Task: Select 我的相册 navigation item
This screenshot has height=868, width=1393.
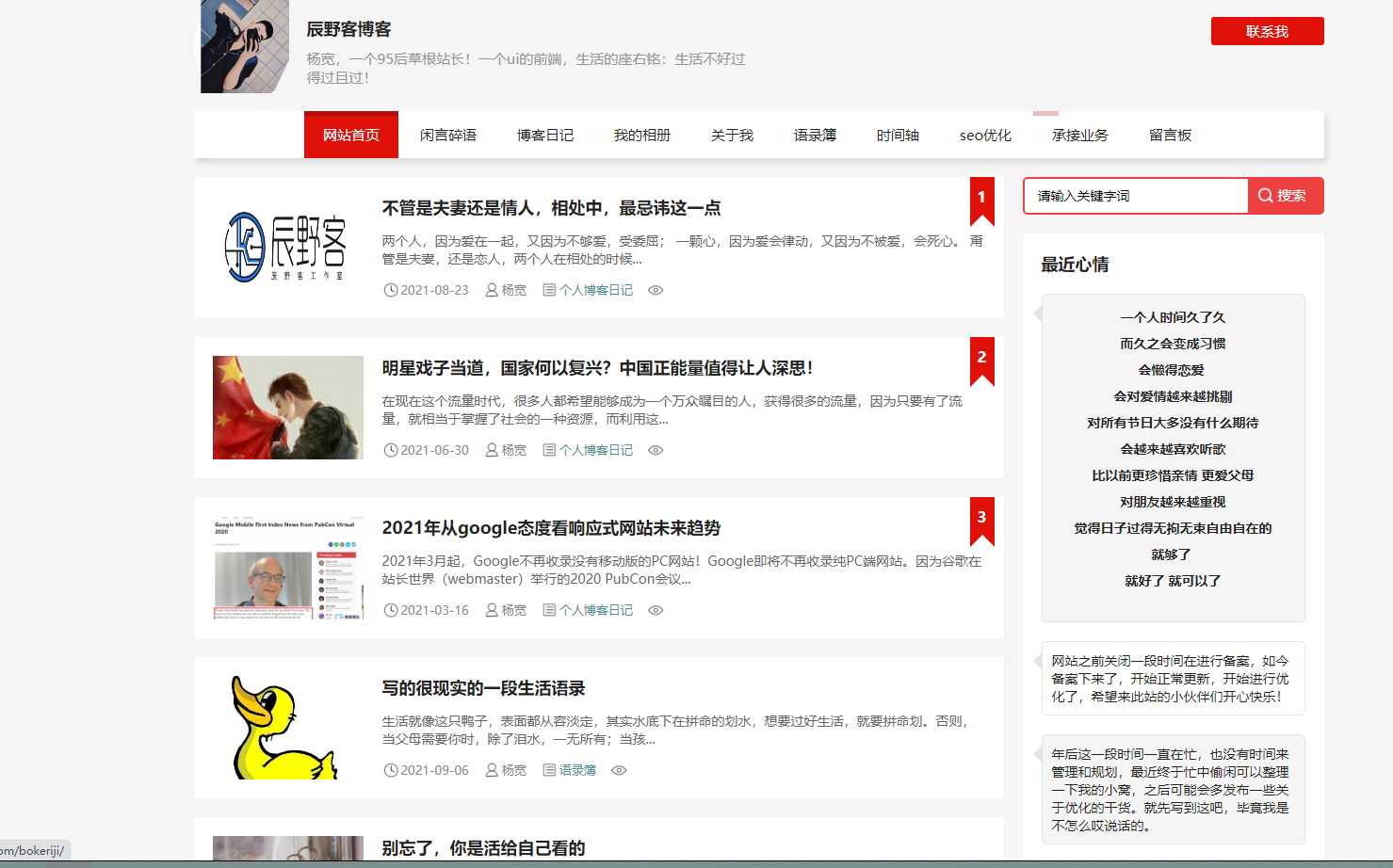Action: [x=642, y=136]
